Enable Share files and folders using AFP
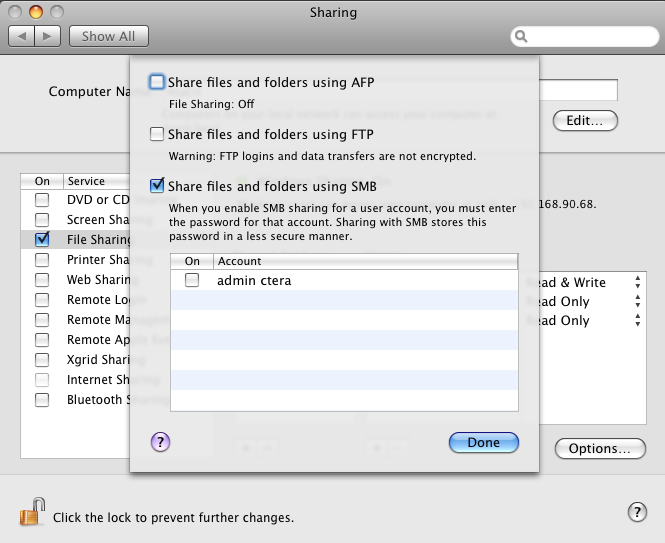 tap(156, 81)
